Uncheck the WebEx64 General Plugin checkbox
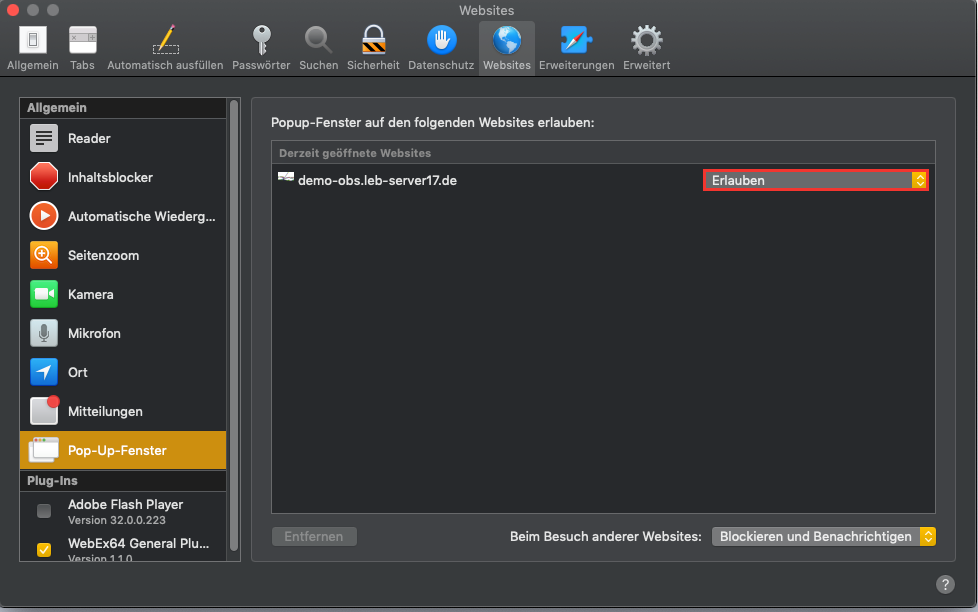Image resolution: width=978 pixels, height=612 pixels. point(44,549)
